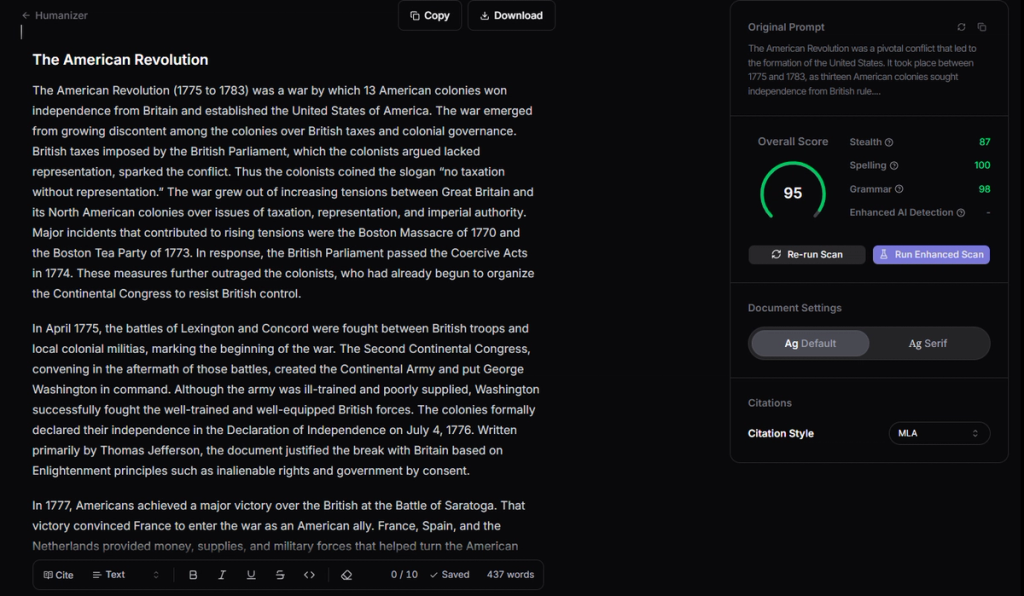Viewport: 1024px width, 596px height.
Task: Go back to Humanizer
Action: coord(55,15)
